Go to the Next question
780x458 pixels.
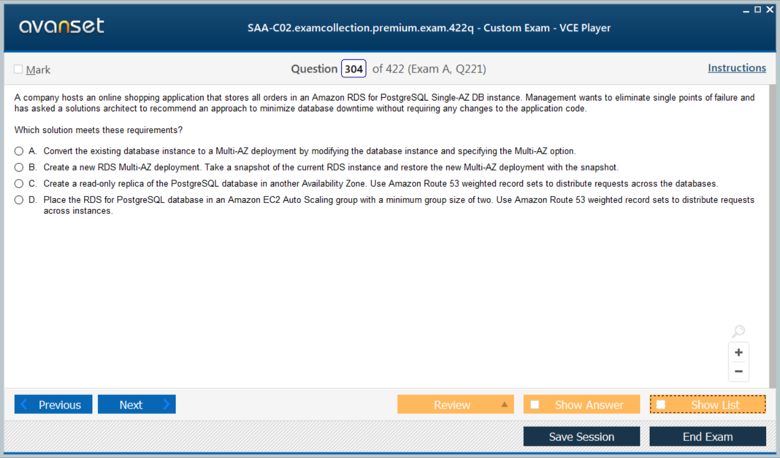[x=137, y=404]
